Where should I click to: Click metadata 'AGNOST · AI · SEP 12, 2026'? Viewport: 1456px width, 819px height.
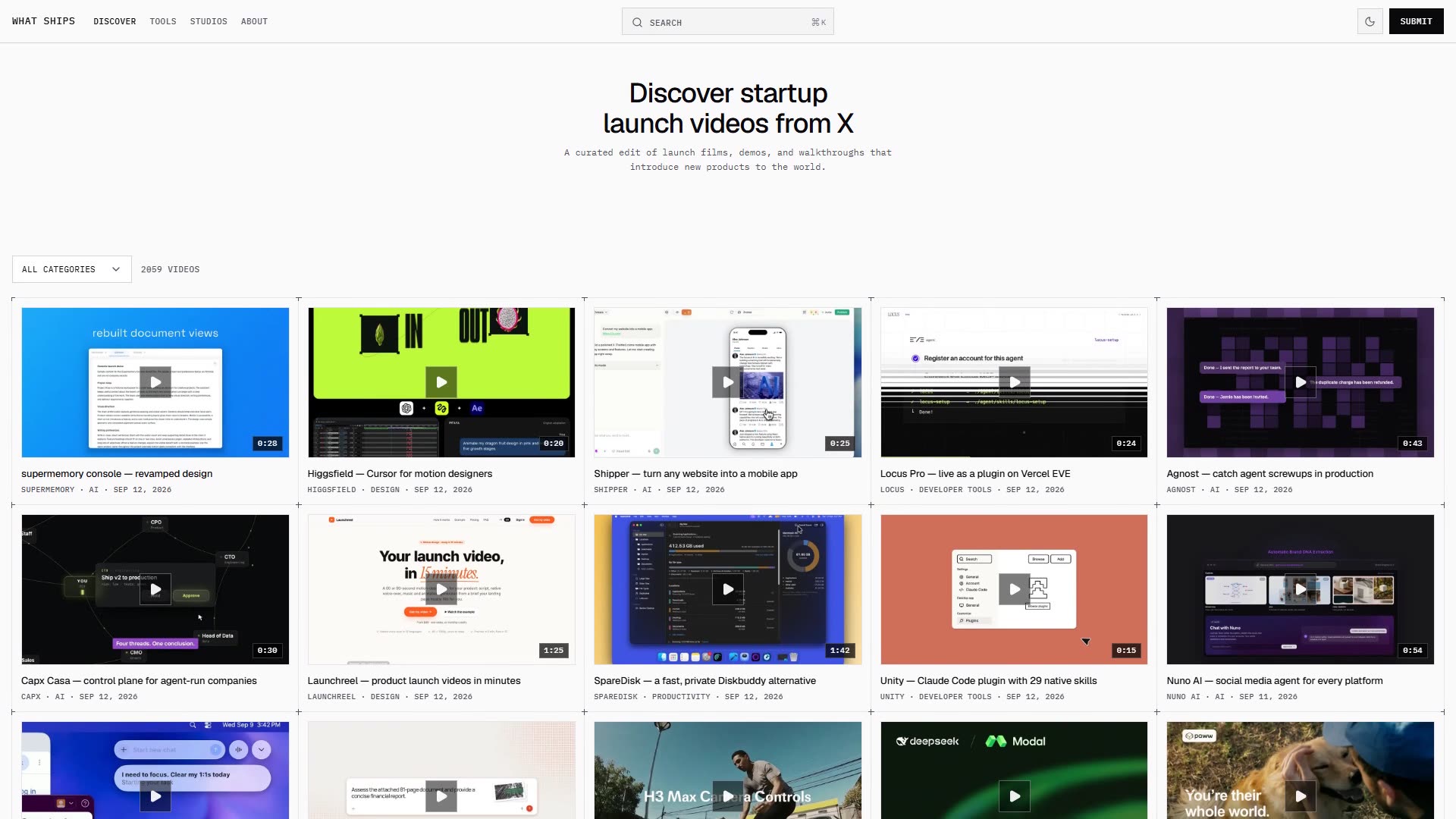[x=1229, y=490]
